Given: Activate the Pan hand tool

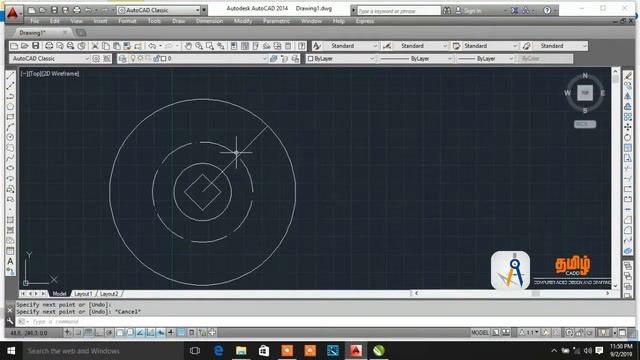Looking at the screenshot, I should click(188, 46).
